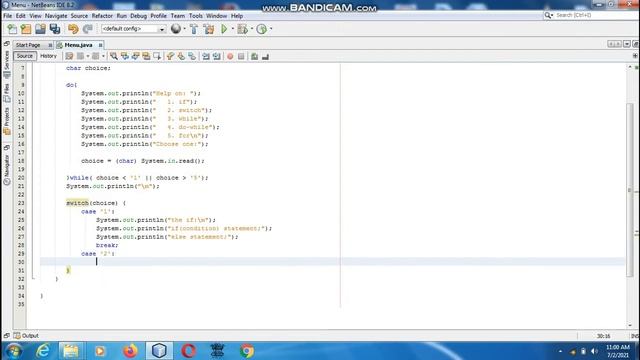This screenshot has height=360, width=640.
Task: Open the Services side panel
Action: pos(7,64)
